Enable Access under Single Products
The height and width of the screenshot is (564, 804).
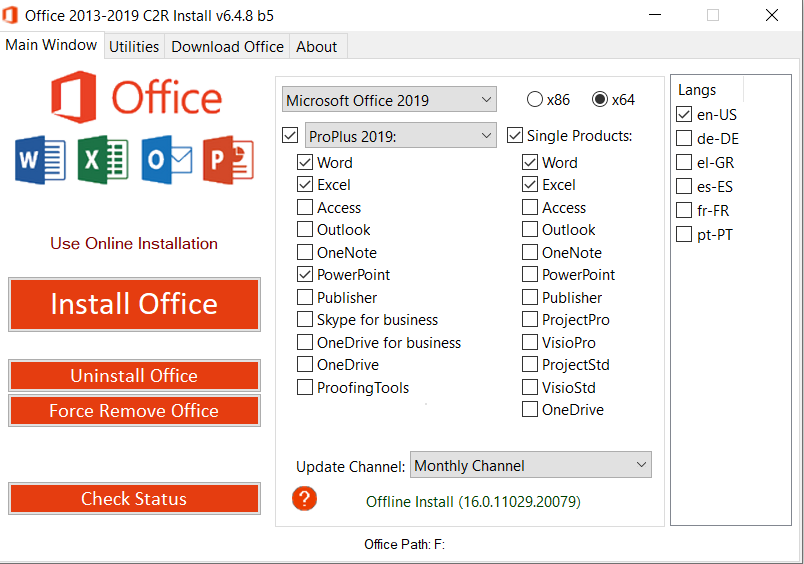pos(530,207)
